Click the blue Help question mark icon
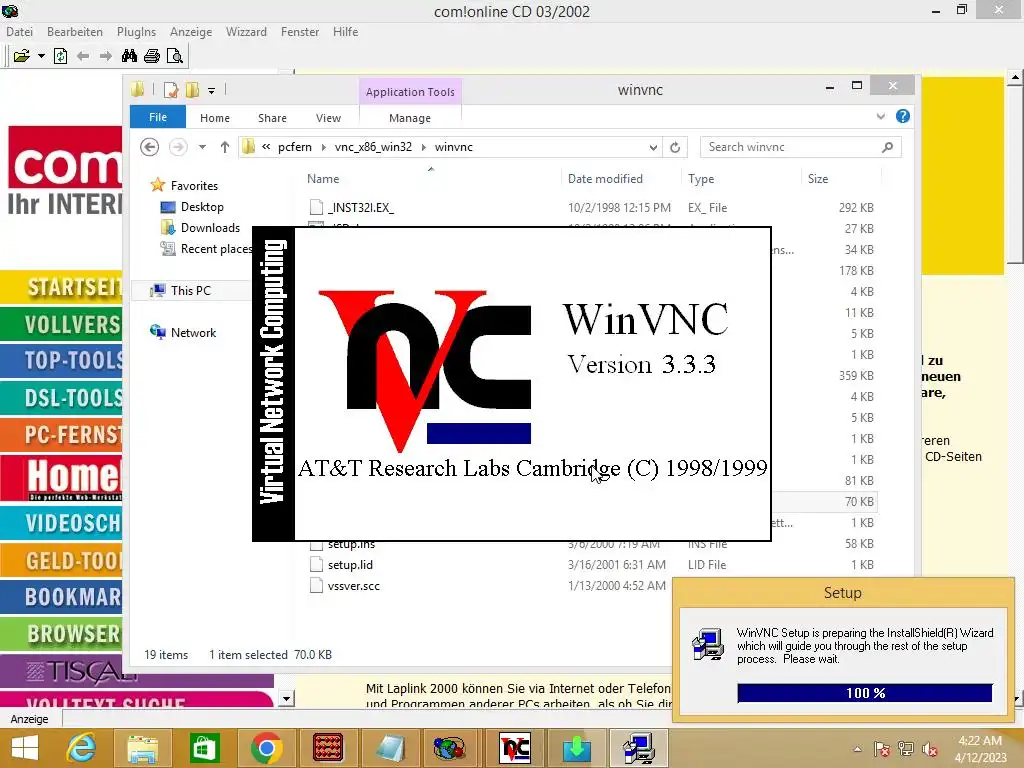The width and height of the screenshot is (1024, 768). coord(903,116)
